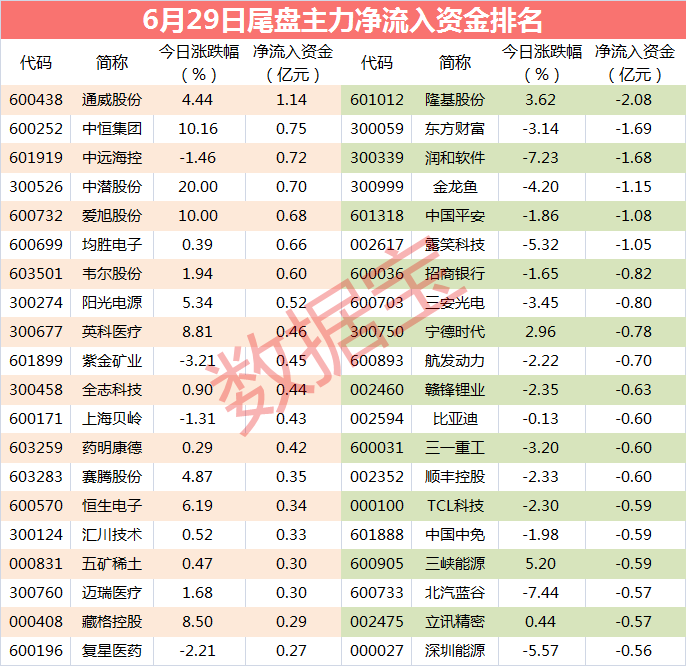686x666 pixels.
Task: Click the 10.16 change value
Action: pos(198,129)
